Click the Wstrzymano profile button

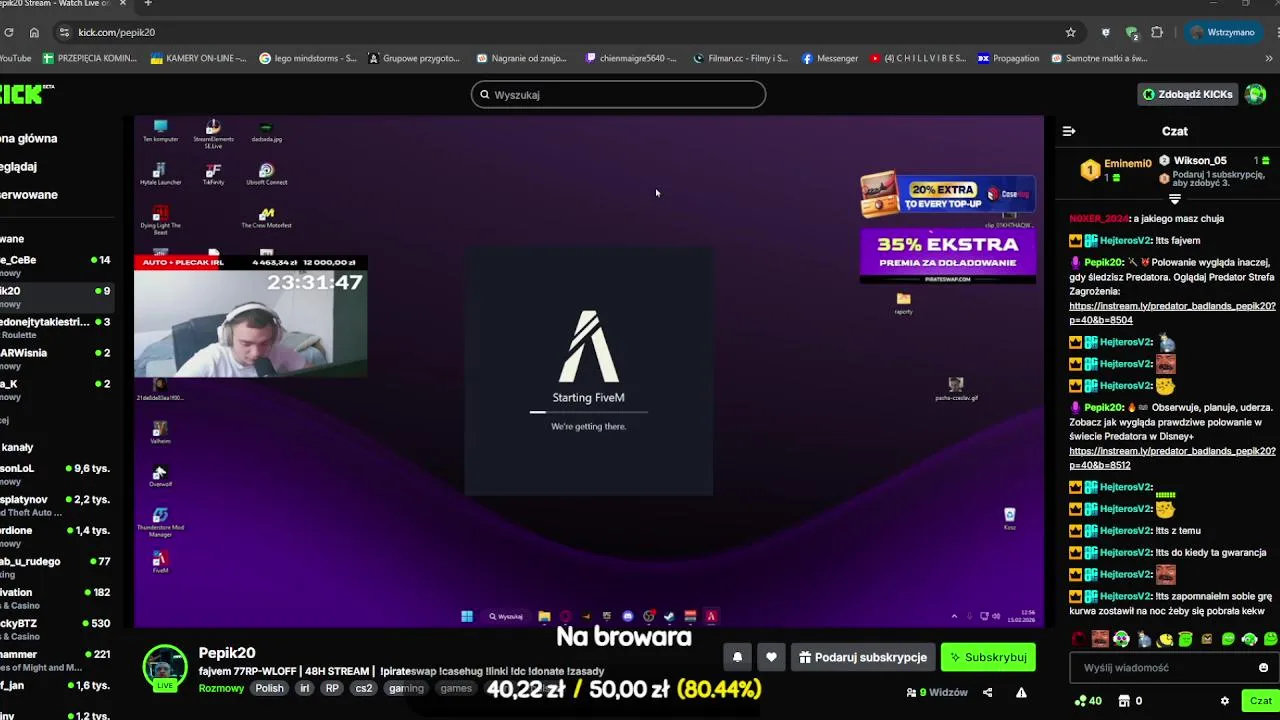[1222, 32]
